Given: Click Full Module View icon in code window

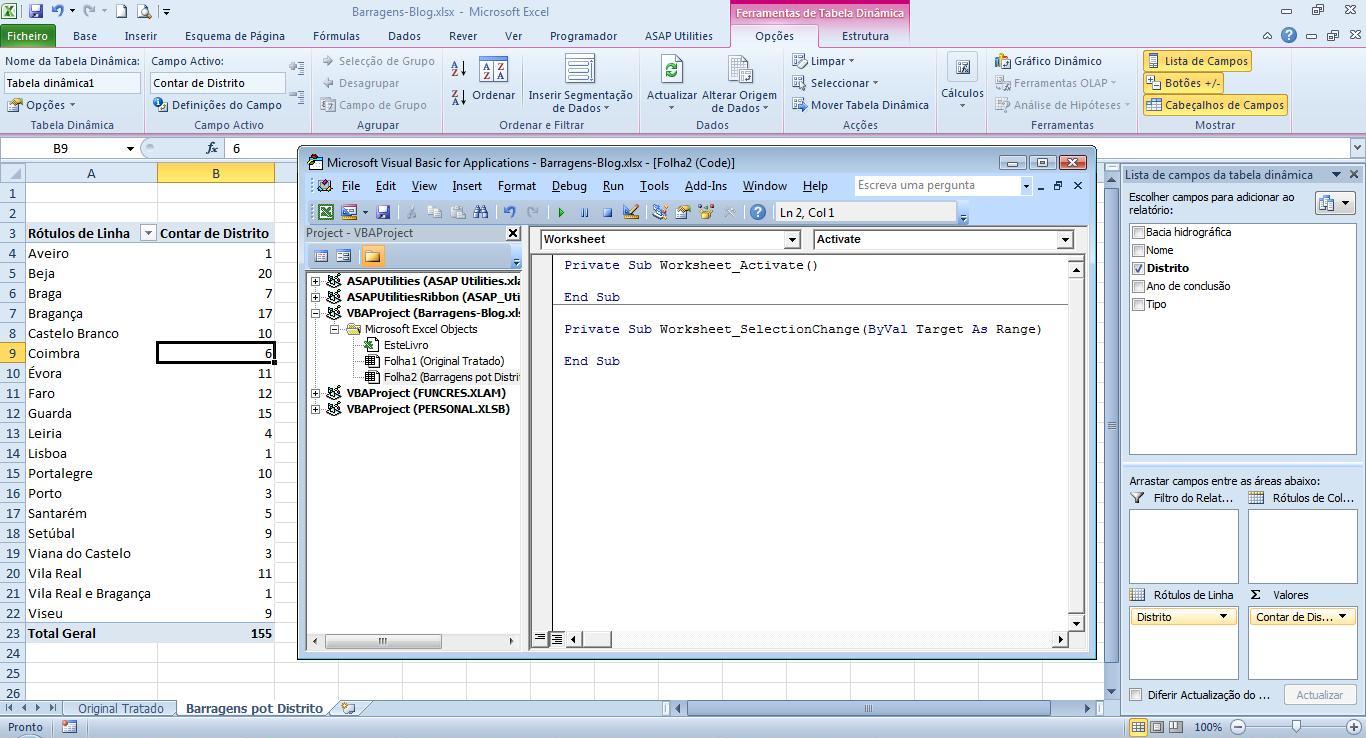Looking at the screenshot, I should click(x=556, y=638).
